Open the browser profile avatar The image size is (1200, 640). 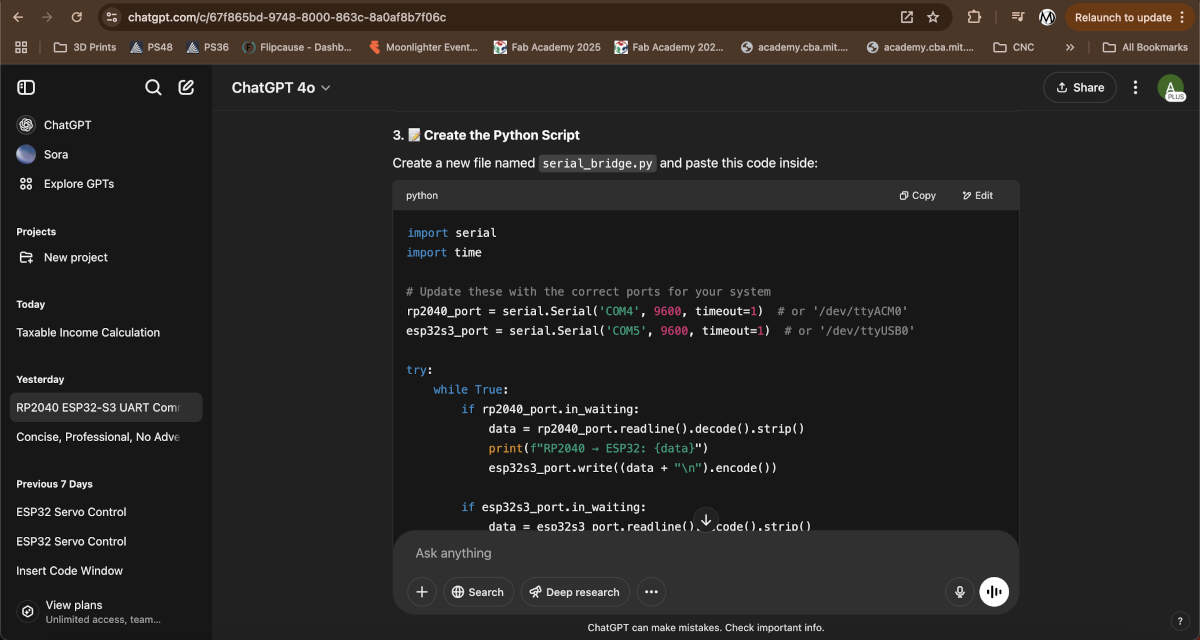1047,17
